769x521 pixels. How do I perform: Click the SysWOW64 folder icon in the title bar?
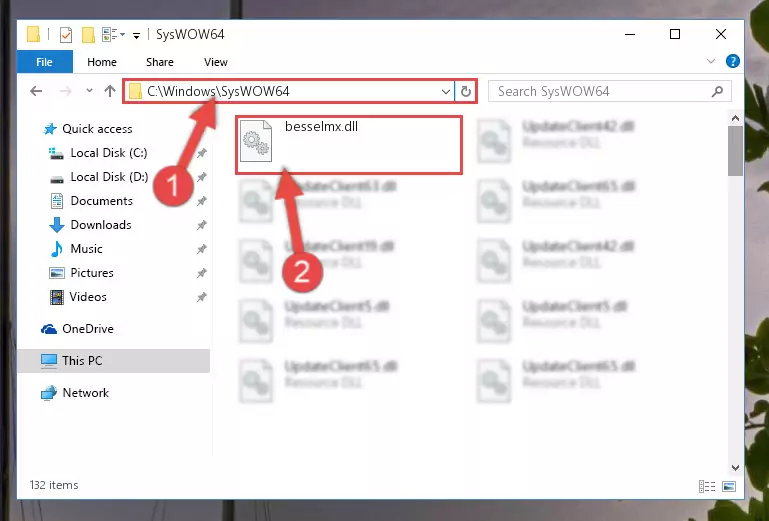click(33, 34)
